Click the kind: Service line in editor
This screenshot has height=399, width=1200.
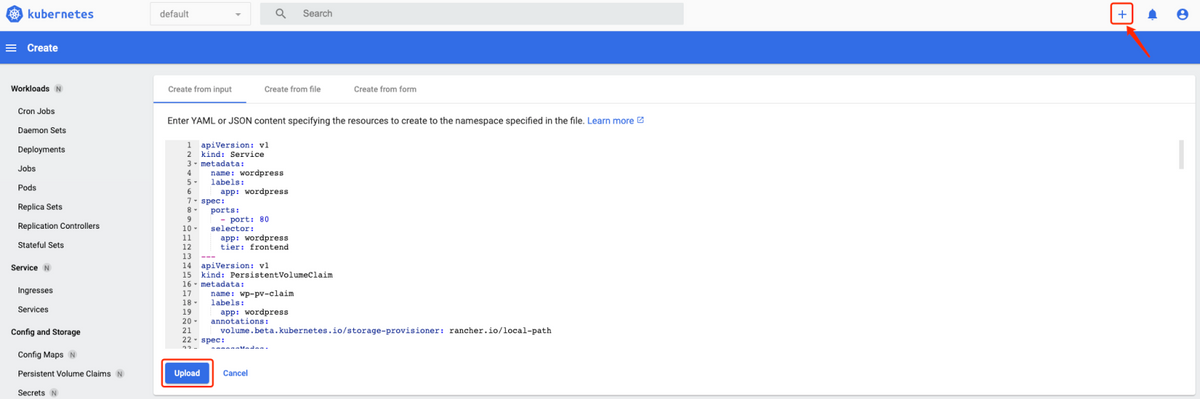coord(232,154)
